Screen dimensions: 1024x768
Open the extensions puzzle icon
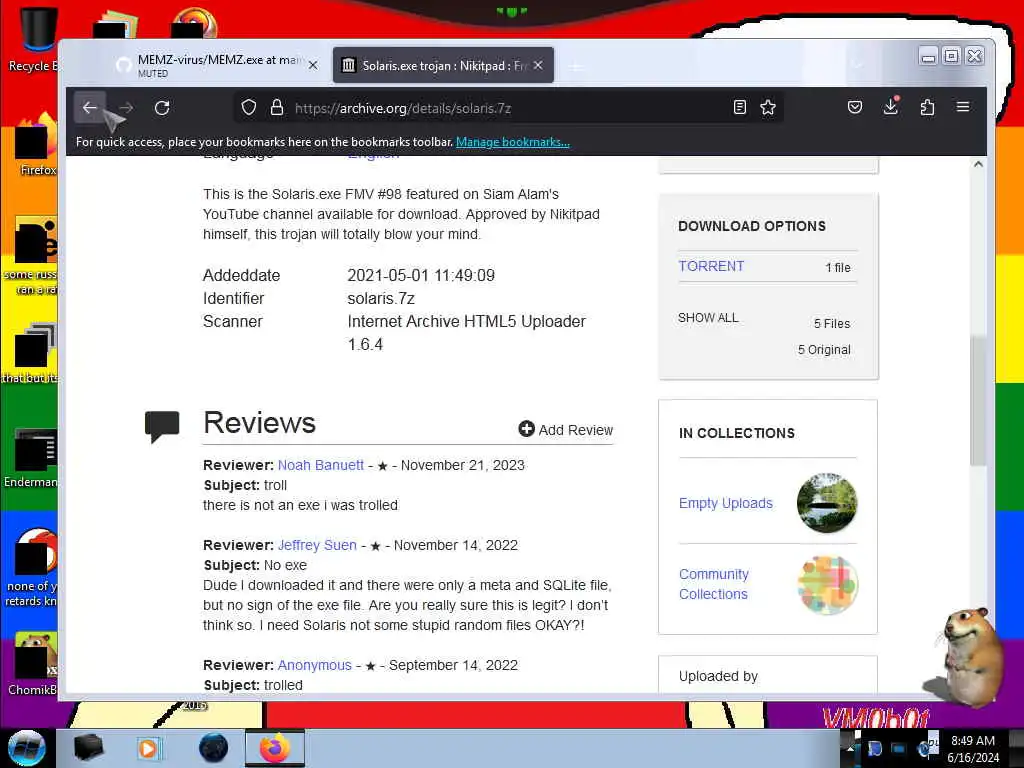[x=927, y=107]
